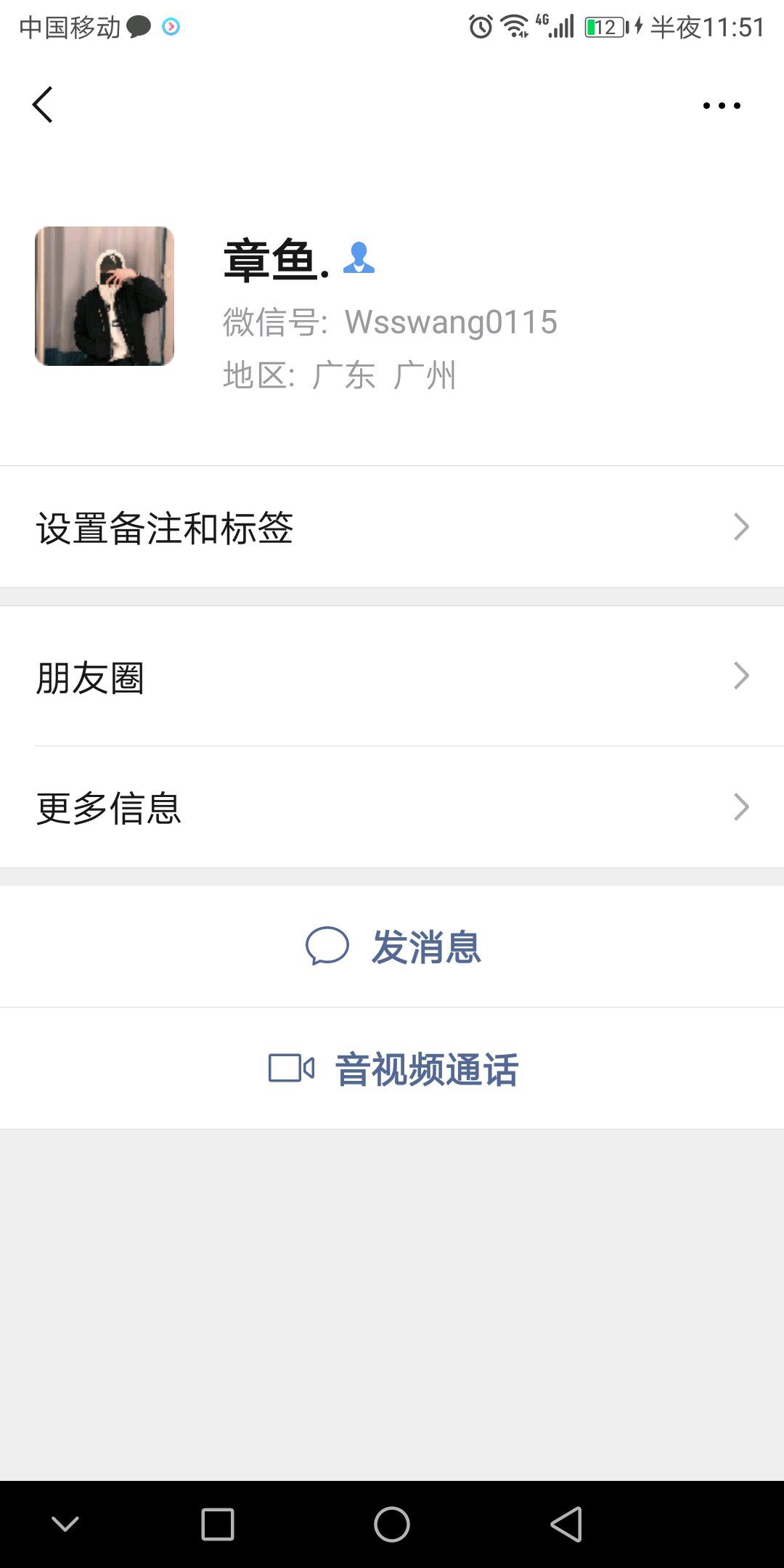Tap the blue gender icon beside the name
This screenshot has height=1568, width=784.
point(359,258)
